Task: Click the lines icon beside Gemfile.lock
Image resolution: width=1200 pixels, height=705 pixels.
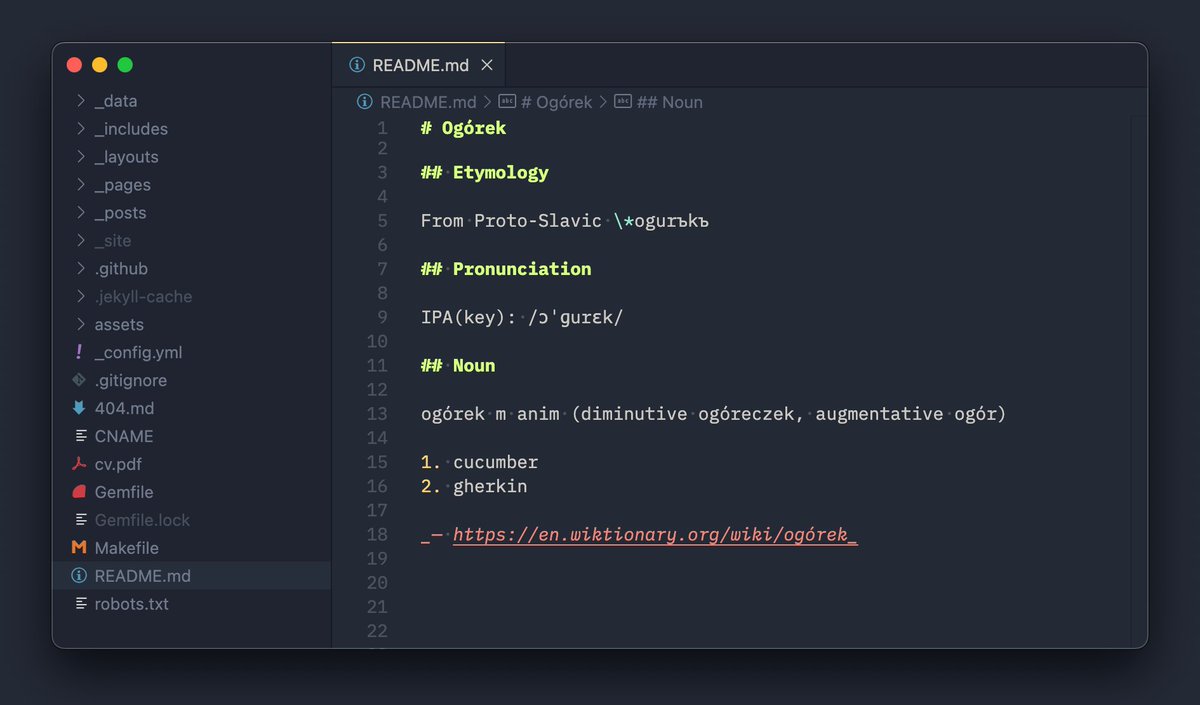Action: click(x=80, y=520)
